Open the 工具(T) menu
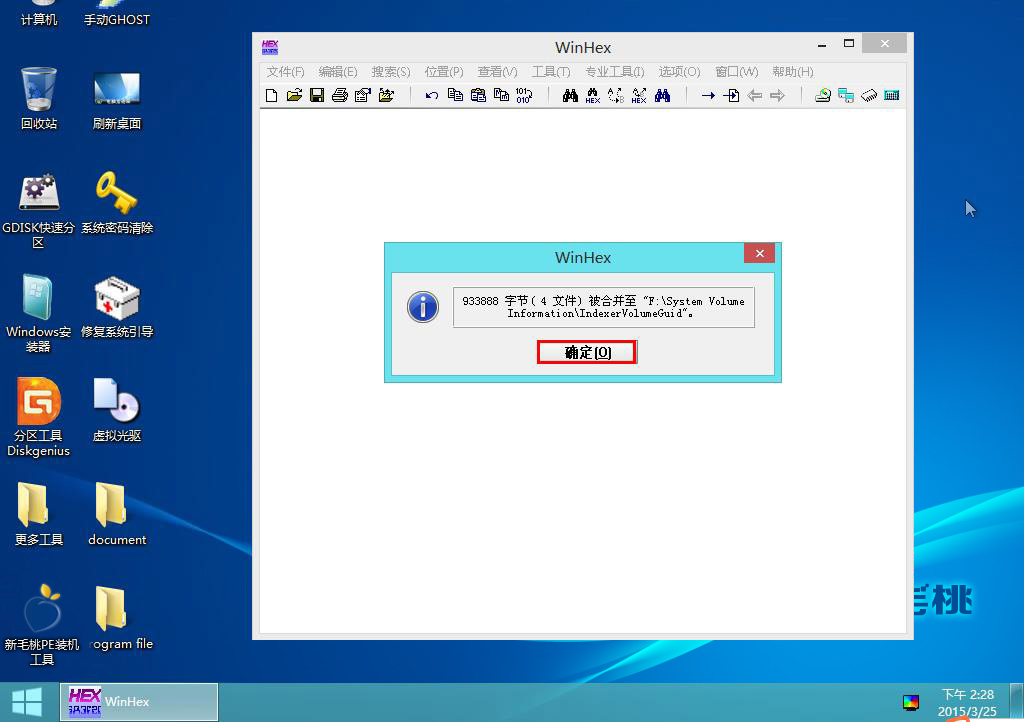This screenshot has width=1024, height=722. click(551, 72)
